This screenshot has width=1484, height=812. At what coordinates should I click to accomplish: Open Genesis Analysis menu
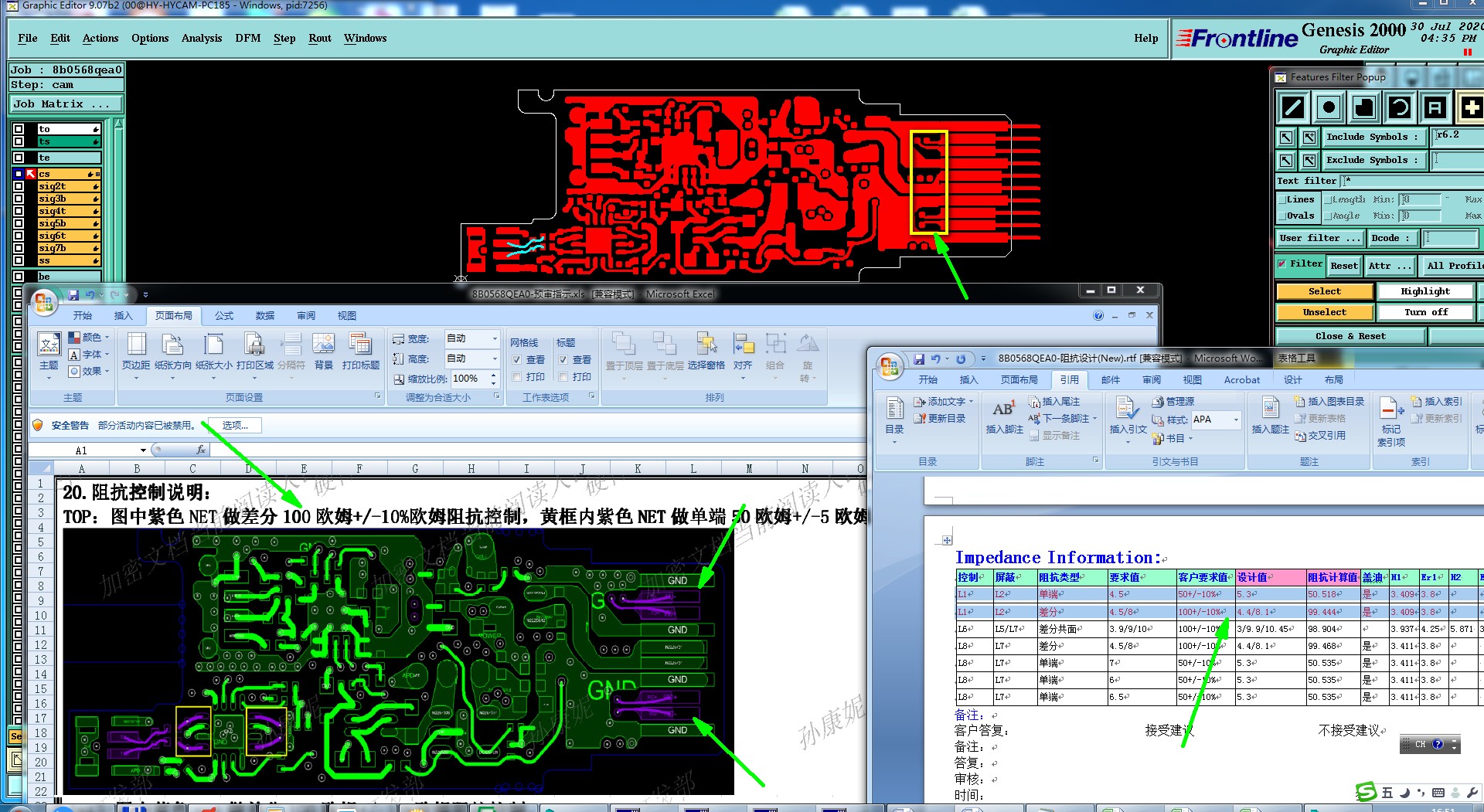(202, 38)
